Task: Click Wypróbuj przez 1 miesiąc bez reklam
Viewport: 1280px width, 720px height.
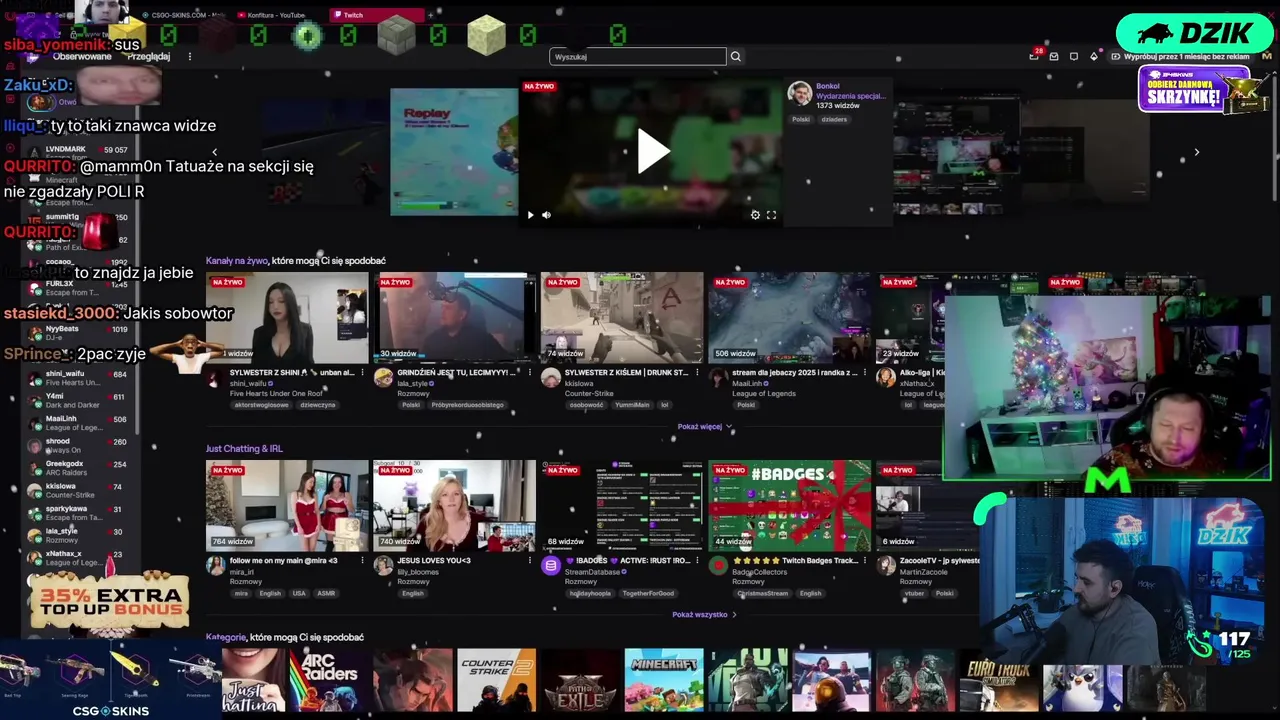Action: click(x=1181, y=57)
